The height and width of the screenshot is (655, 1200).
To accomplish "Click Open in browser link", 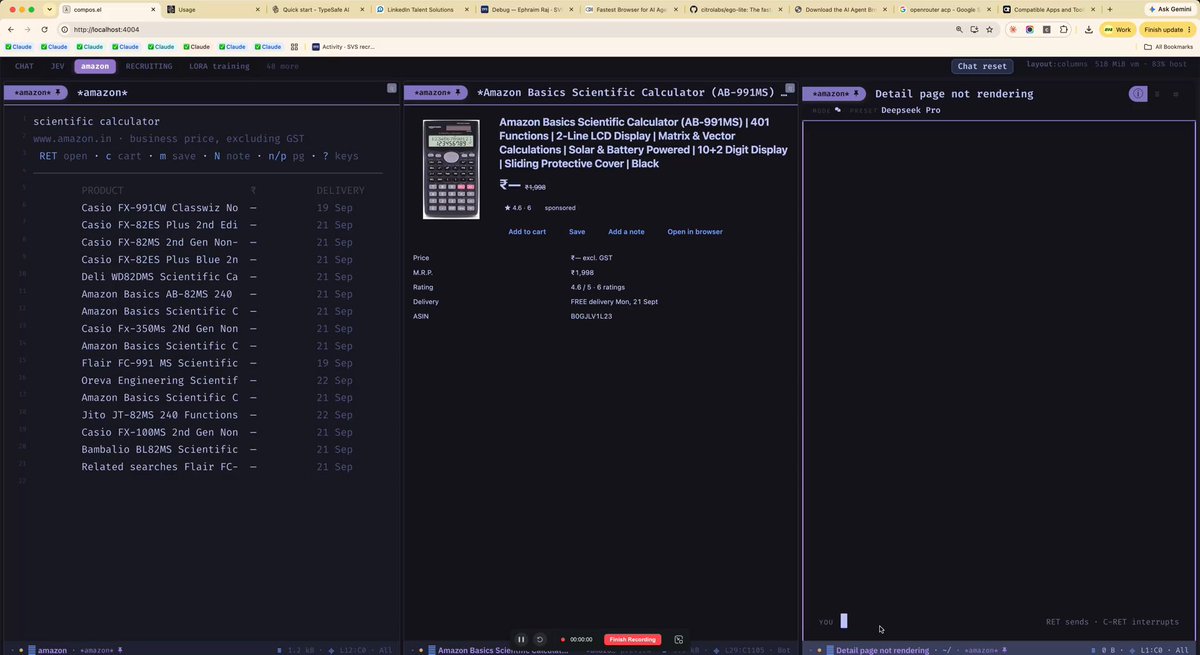I will [x=695, y=232].
